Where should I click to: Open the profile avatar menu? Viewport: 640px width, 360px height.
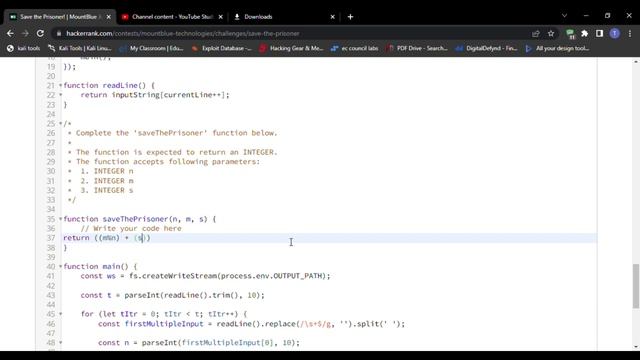[x=615, y=33]
